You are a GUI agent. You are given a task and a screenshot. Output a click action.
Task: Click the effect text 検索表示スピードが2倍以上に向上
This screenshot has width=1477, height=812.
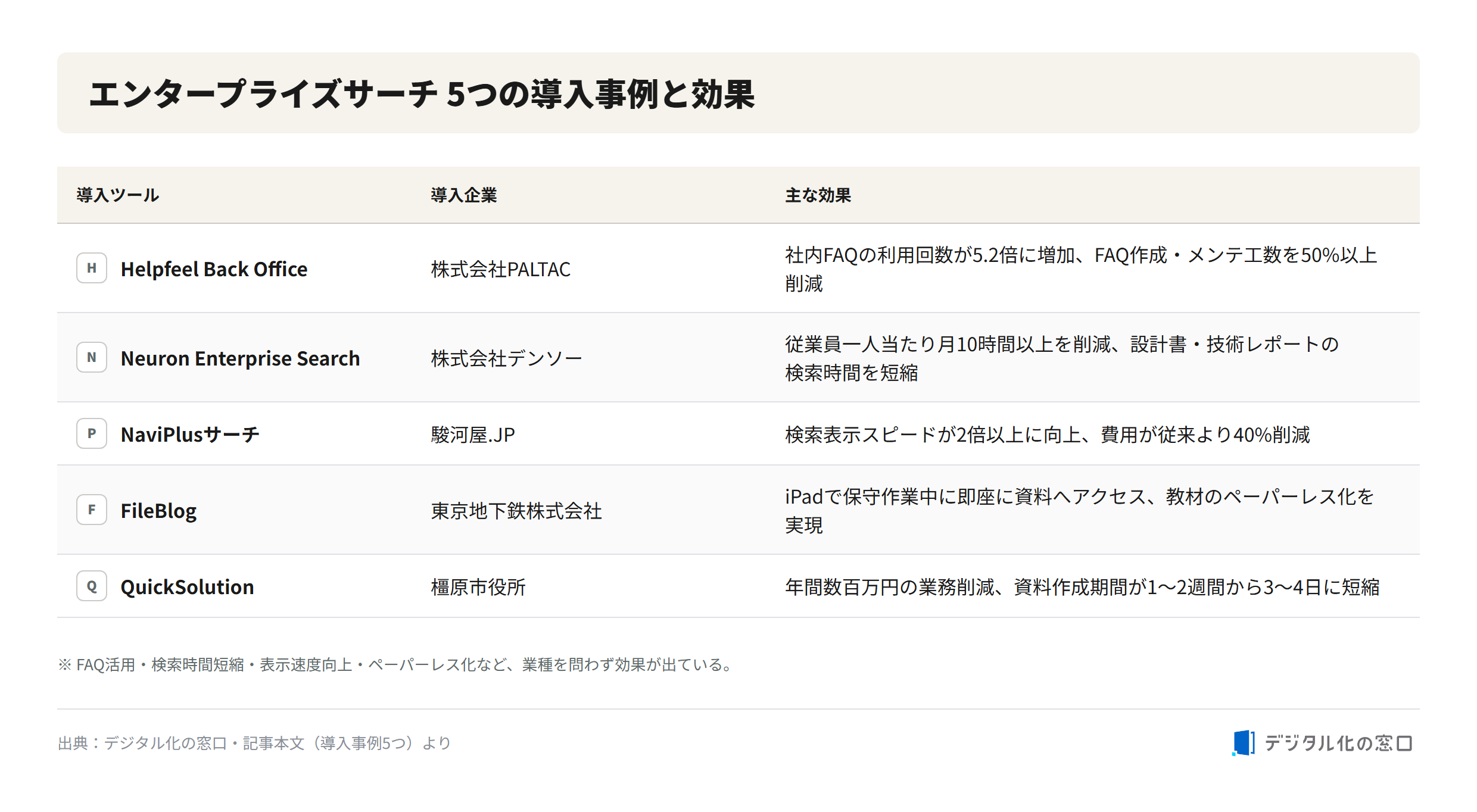coord(1048,435)
